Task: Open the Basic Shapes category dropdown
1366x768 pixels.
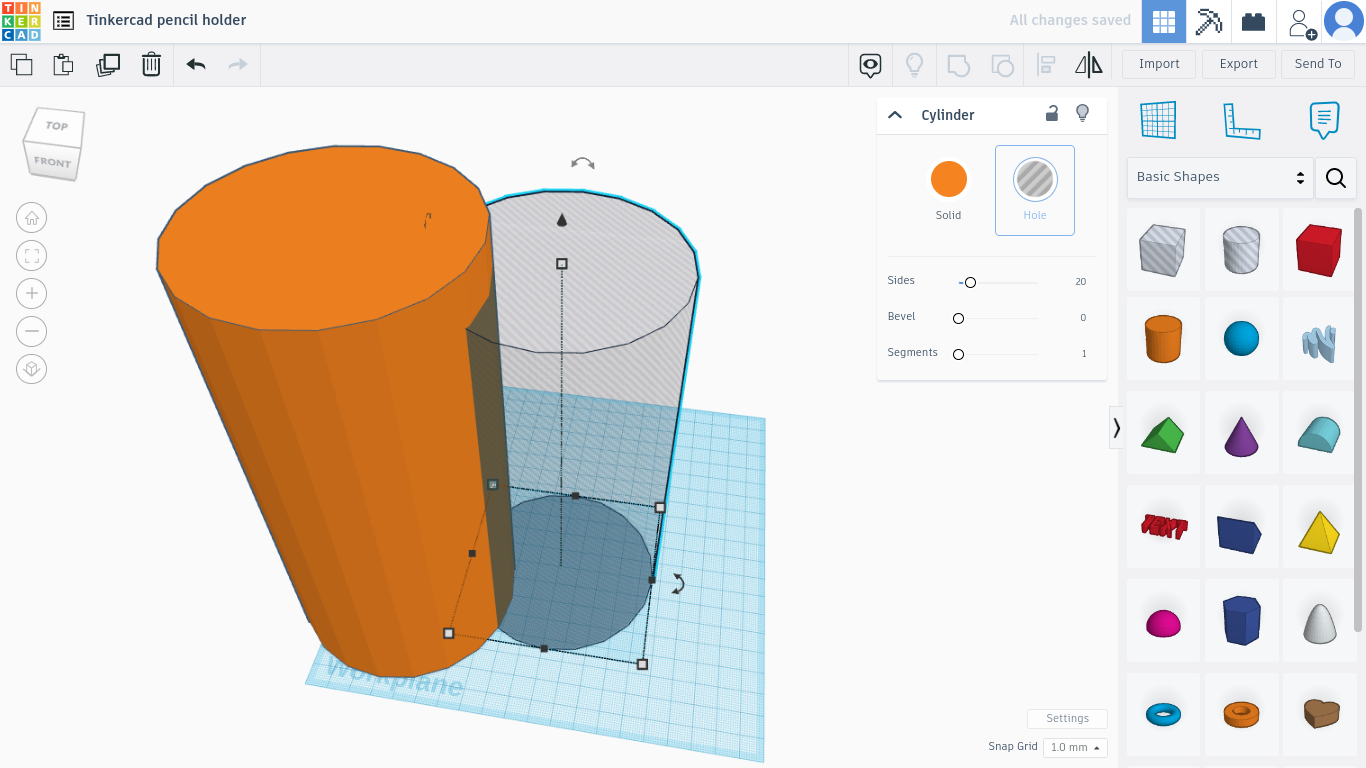Action: (x=1220, y=177)
